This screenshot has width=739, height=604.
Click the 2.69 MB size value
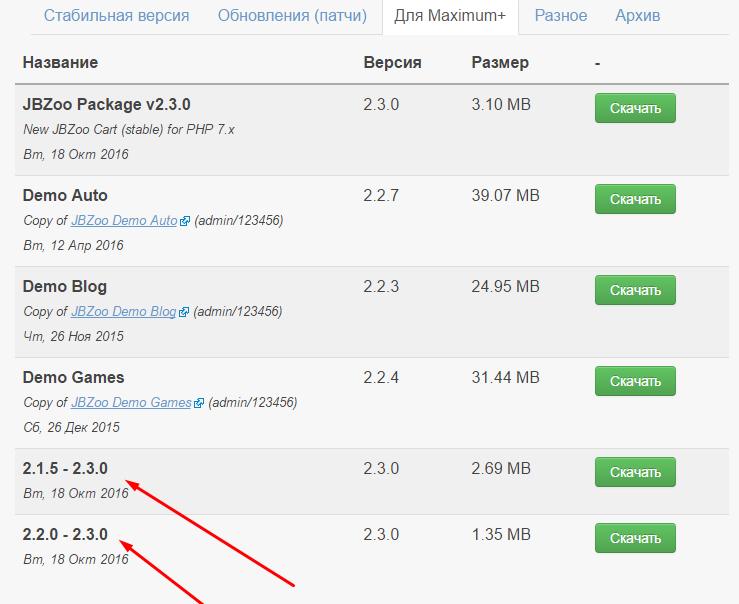(501, 468)
